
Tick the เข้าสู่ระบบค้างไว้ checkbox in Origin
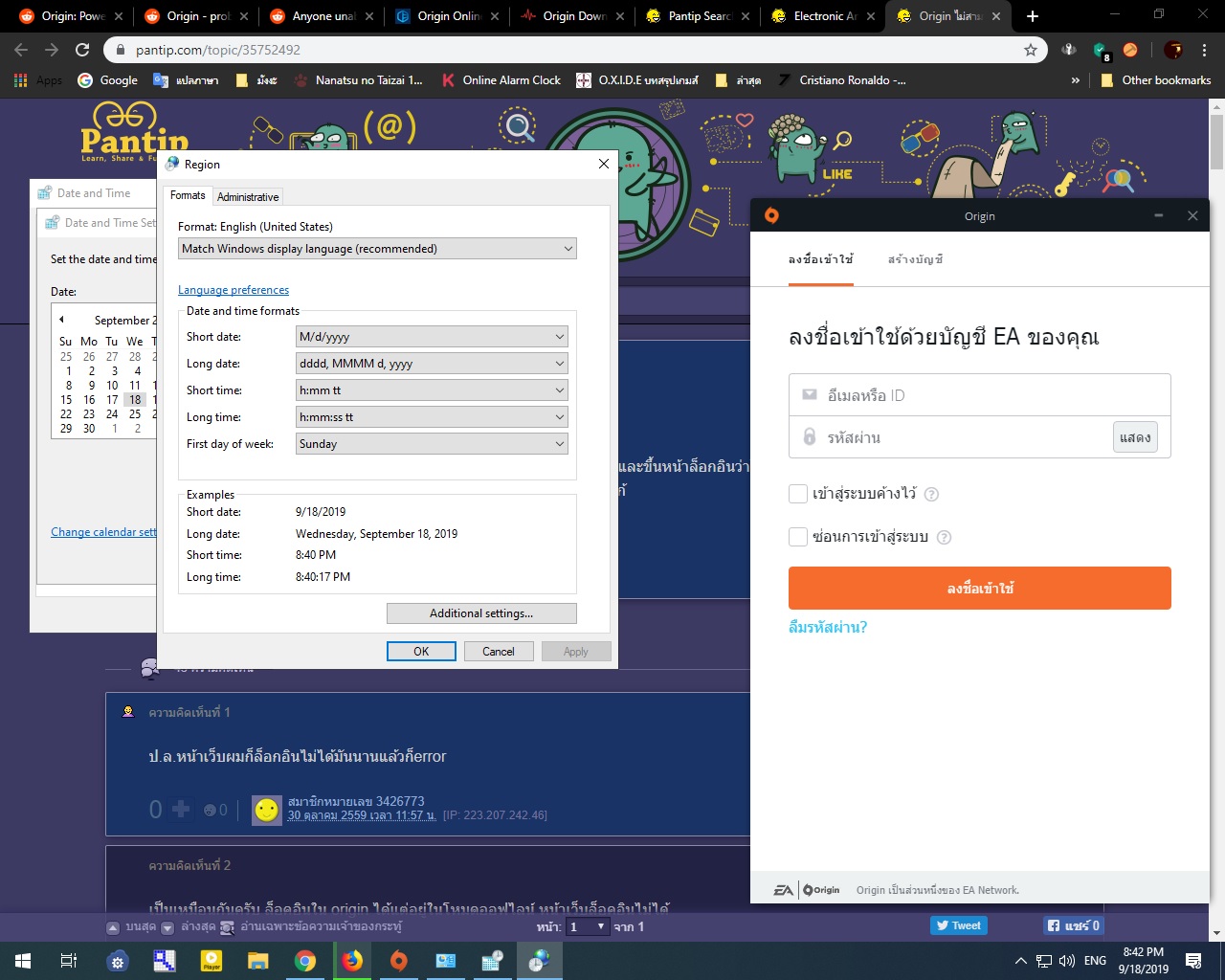click(x=798, y=494)
